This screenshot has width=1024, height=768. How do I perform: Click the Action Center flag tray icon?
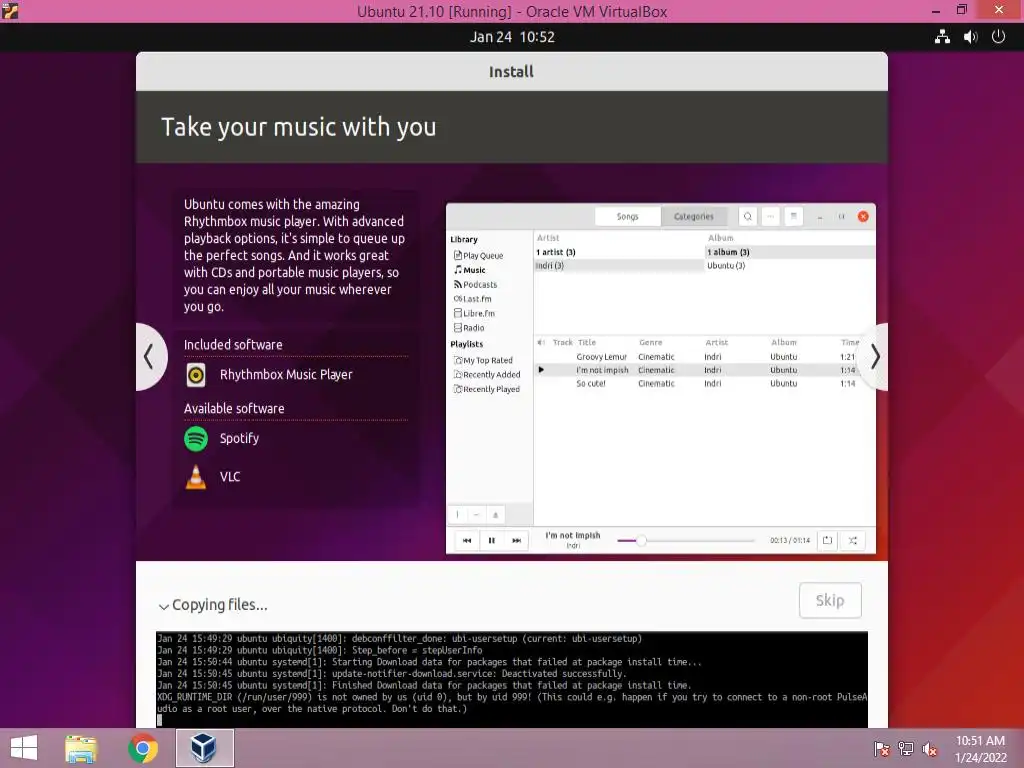(881, 749)
